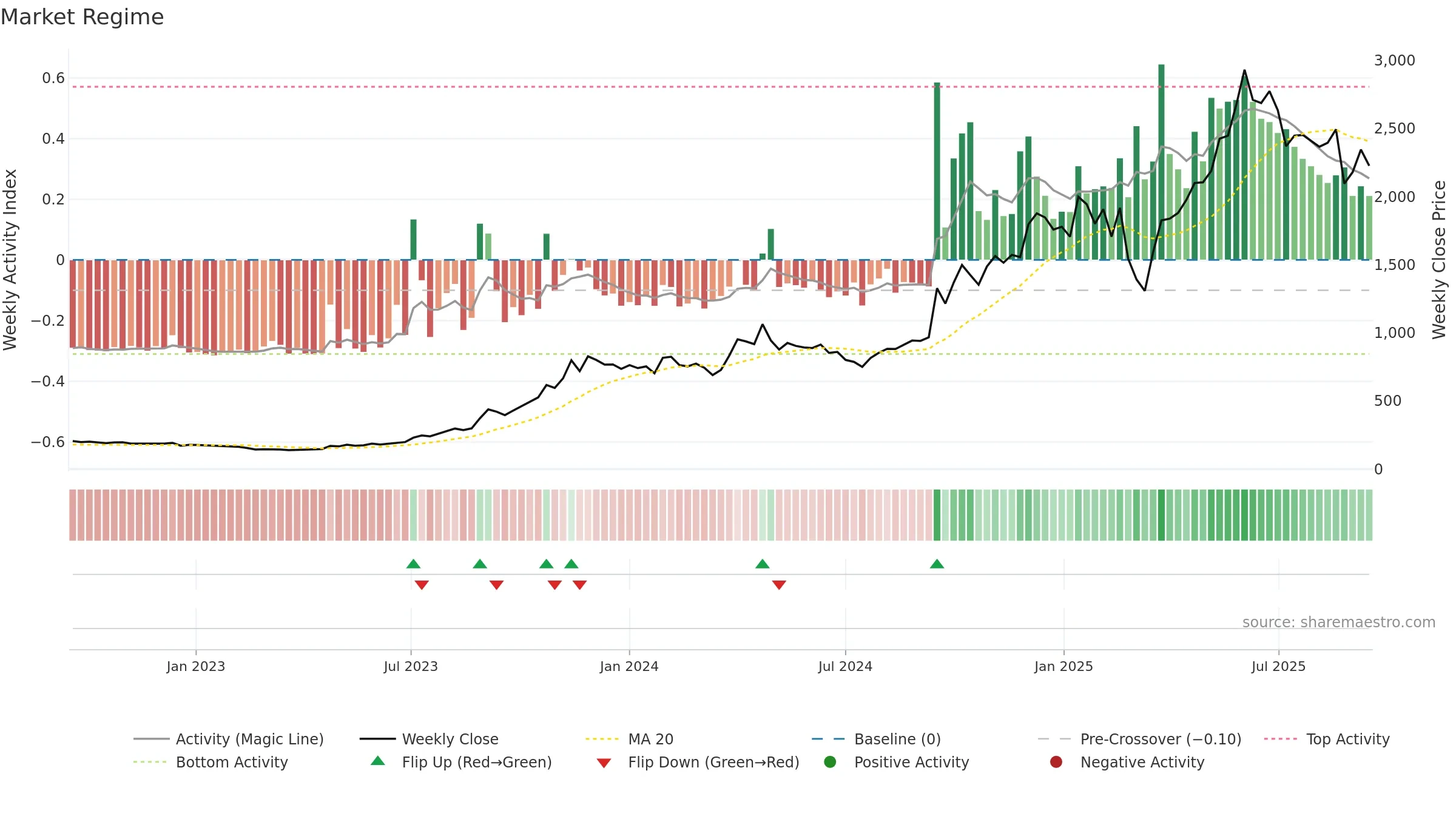
Task: Click the Bottom Activity legend entry
Action: 211,762
